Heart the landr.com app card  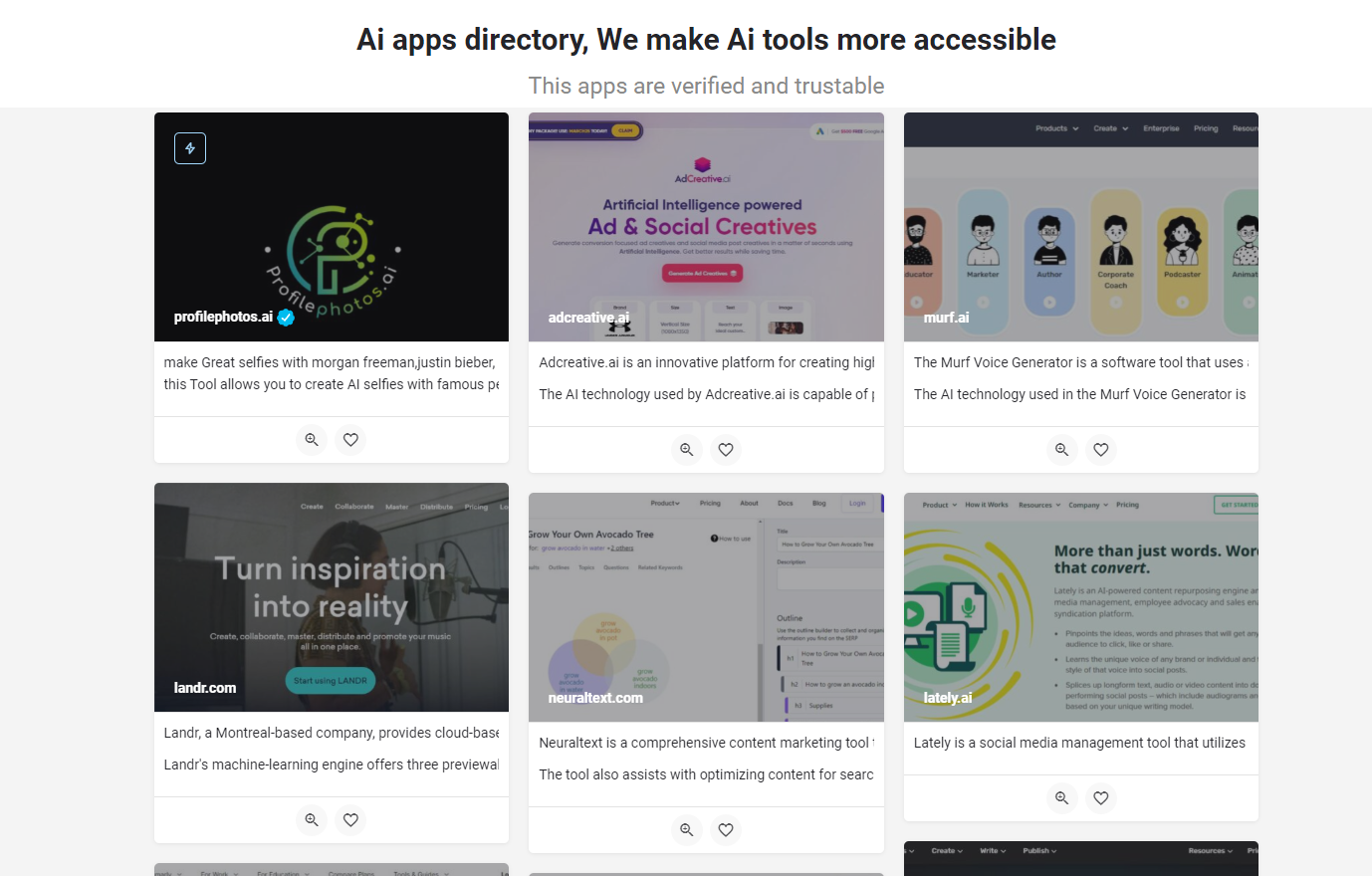click(350, 820)
